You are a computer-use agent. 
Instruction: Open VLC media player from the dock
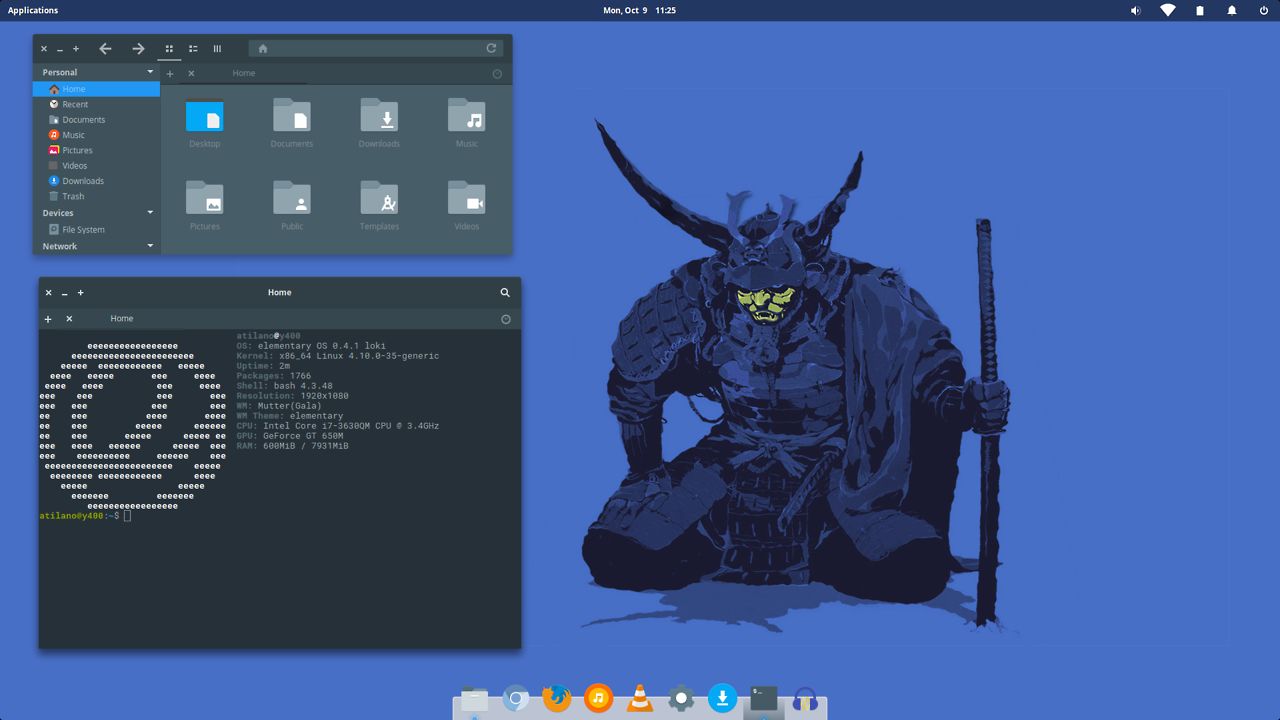[639, 698]
